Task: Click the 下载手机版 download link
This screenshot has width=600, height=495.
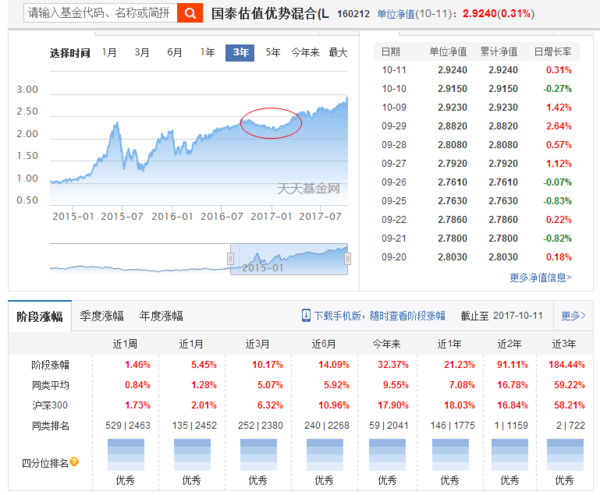Action: click(380, 316)
